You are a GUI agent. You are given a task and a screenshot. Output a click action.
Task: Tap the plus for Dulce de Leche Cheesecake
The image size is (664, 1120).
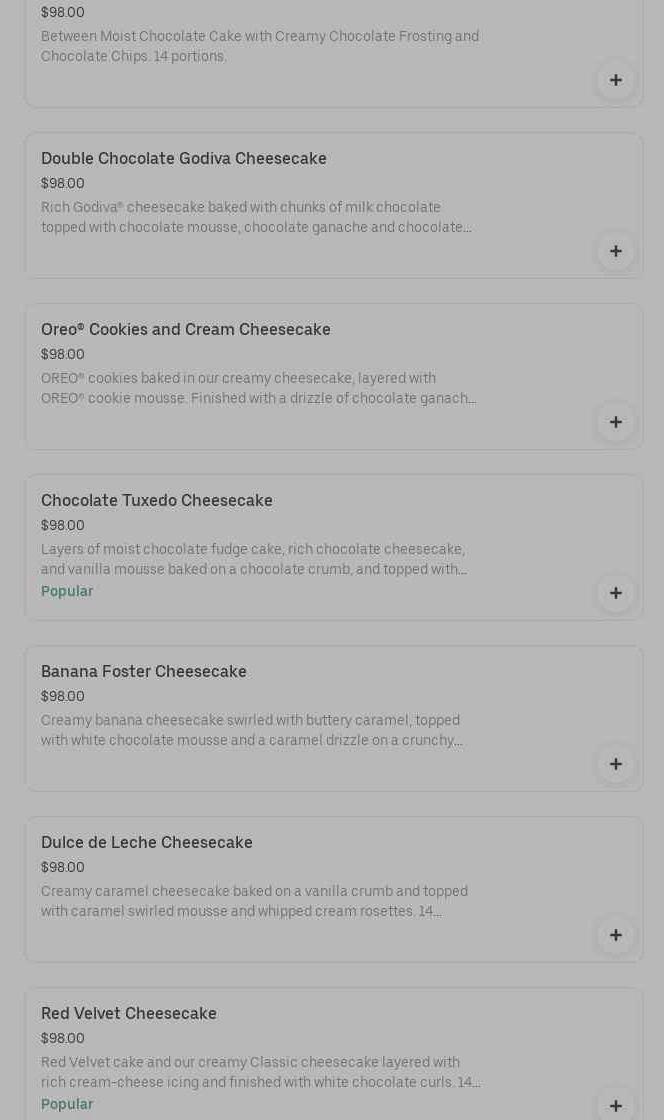(615, 935)
